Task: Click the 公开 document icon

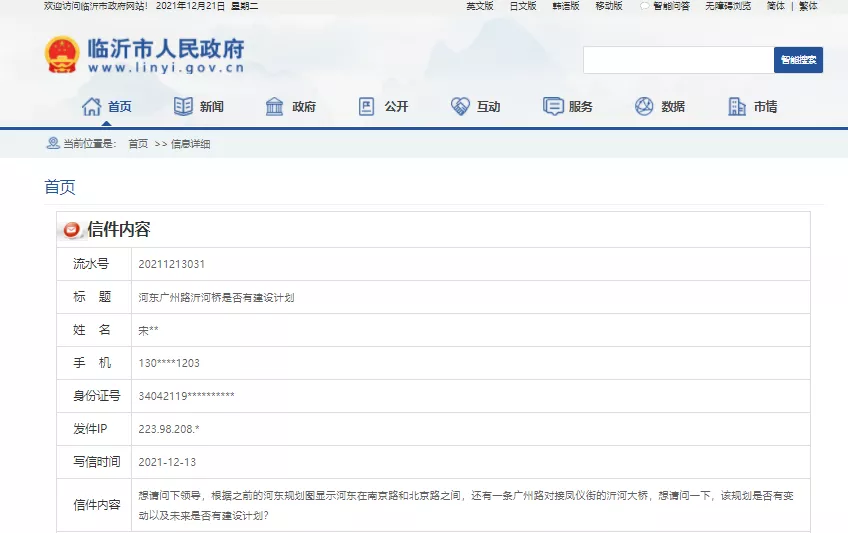Action: (367, 106)
